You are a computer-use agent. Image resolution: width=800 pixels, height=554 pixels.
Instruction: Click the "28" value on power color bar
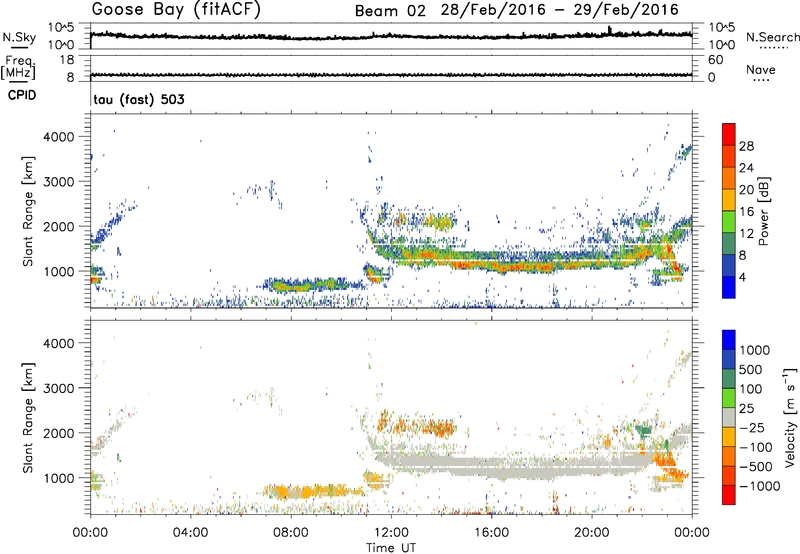pyautogui.click(x=746, y=146)
